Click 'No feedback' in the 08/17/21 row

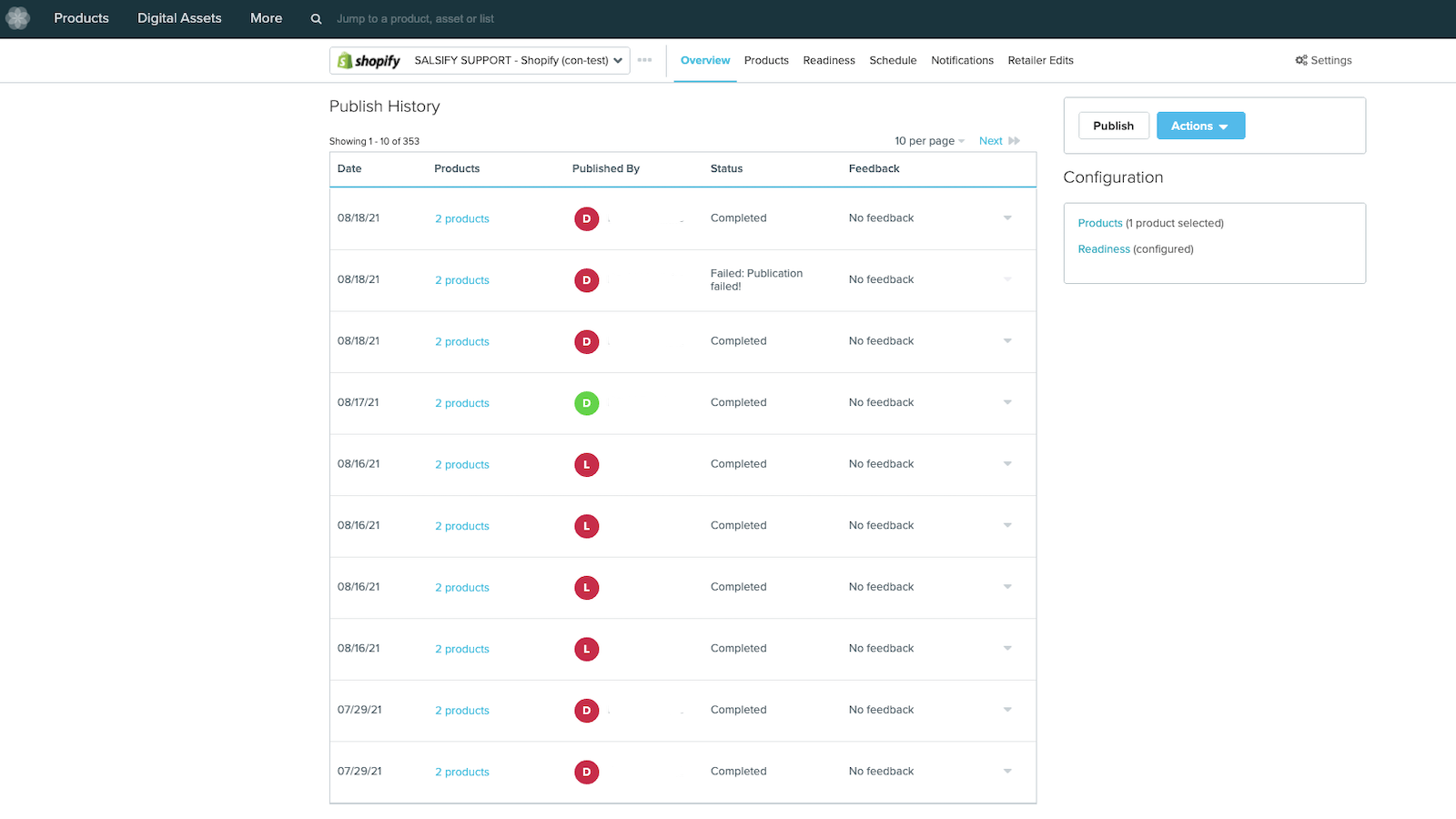pos(881,402)
